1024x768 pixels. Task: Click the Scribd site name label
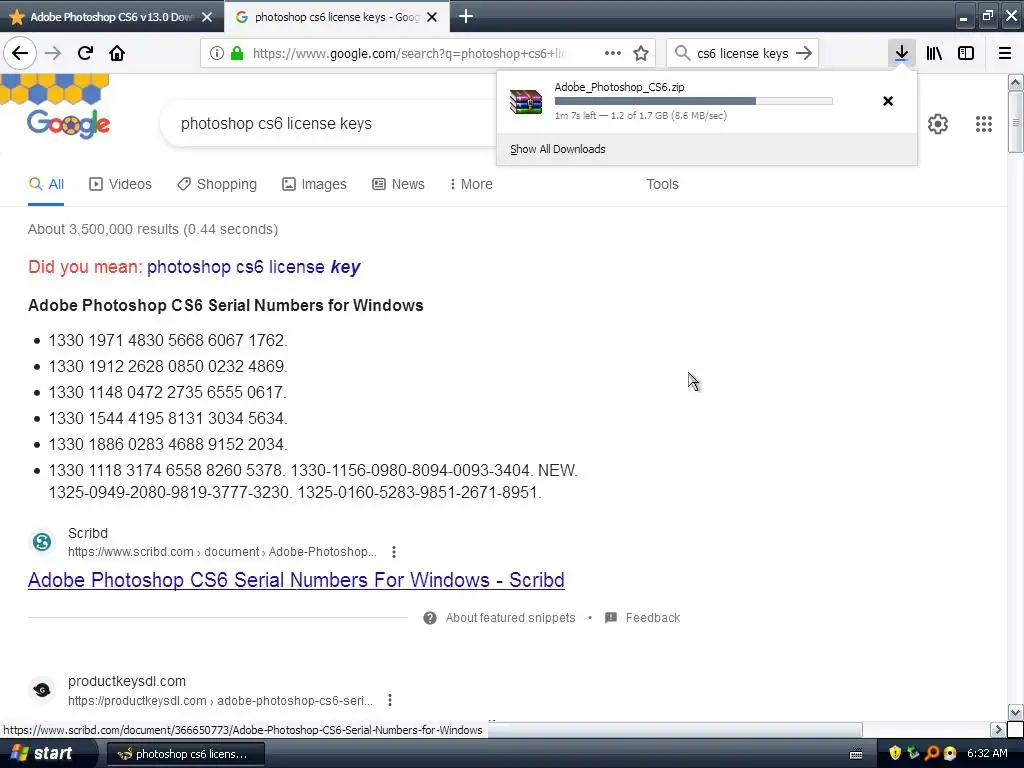88,533
